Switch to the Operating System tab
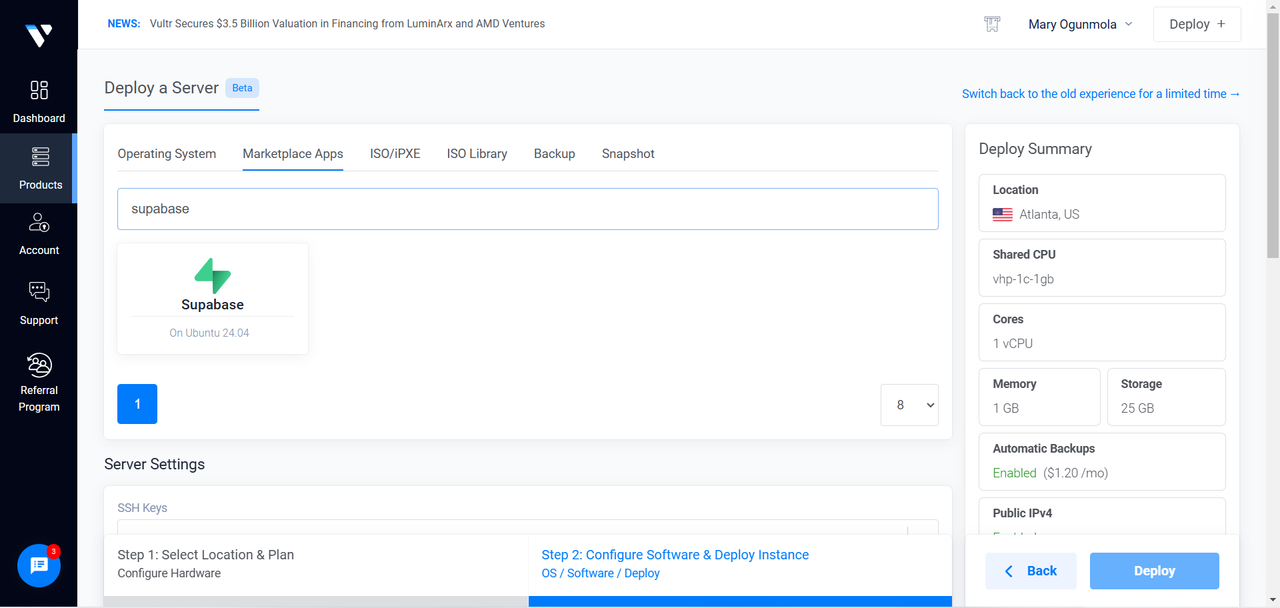 (167, 154)
